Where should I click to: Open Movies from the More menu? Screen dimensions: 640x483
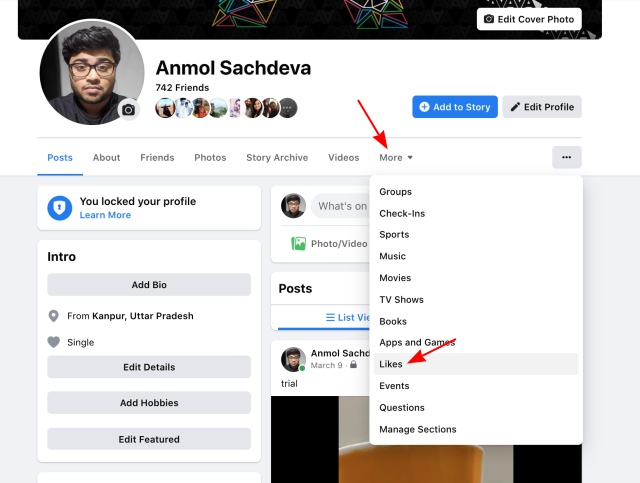click(476, 278)
